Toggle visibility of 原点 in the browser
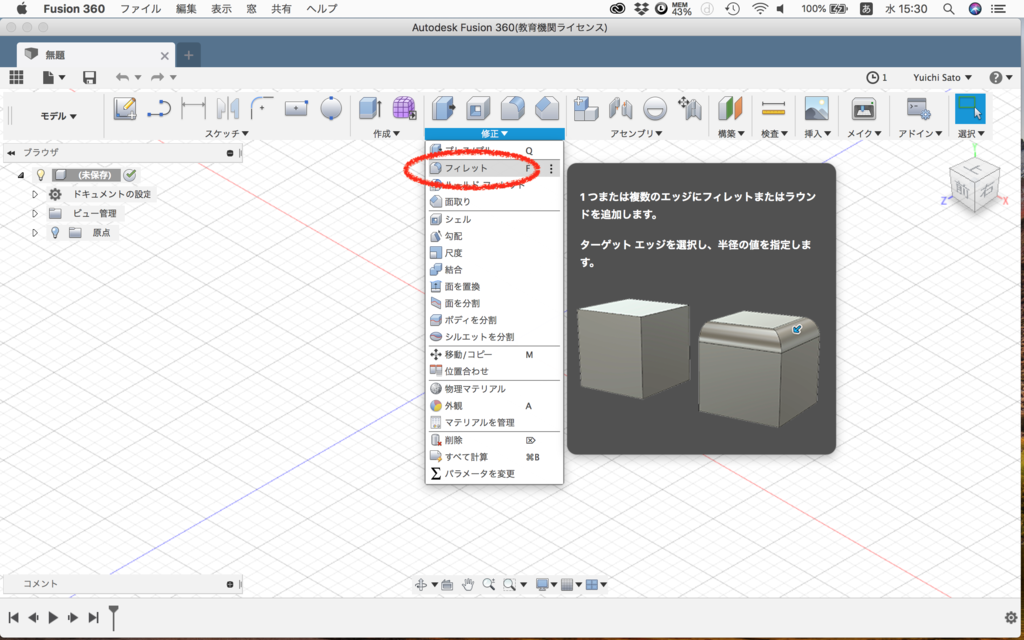Screen dimensions: 1024x640 pyautogui.click(x=55, y=230)
